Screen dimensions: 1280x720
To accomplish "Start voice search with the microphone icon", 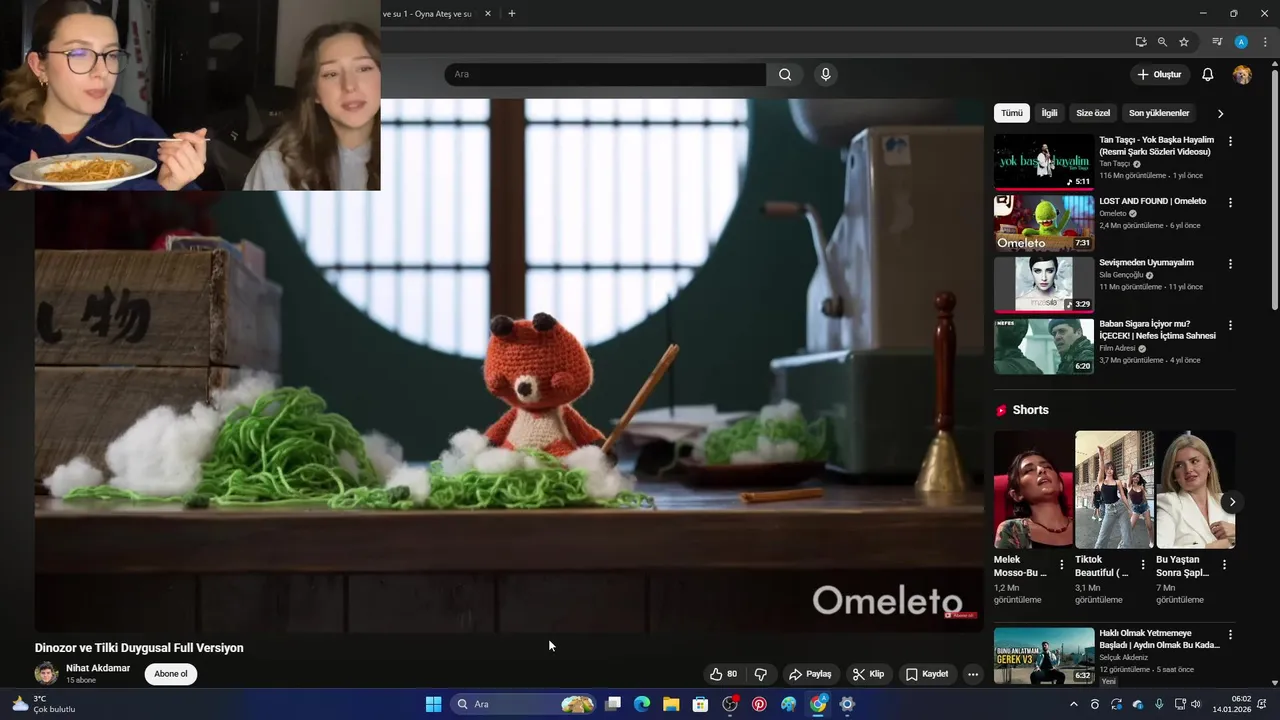I will [x=825, y=74].
